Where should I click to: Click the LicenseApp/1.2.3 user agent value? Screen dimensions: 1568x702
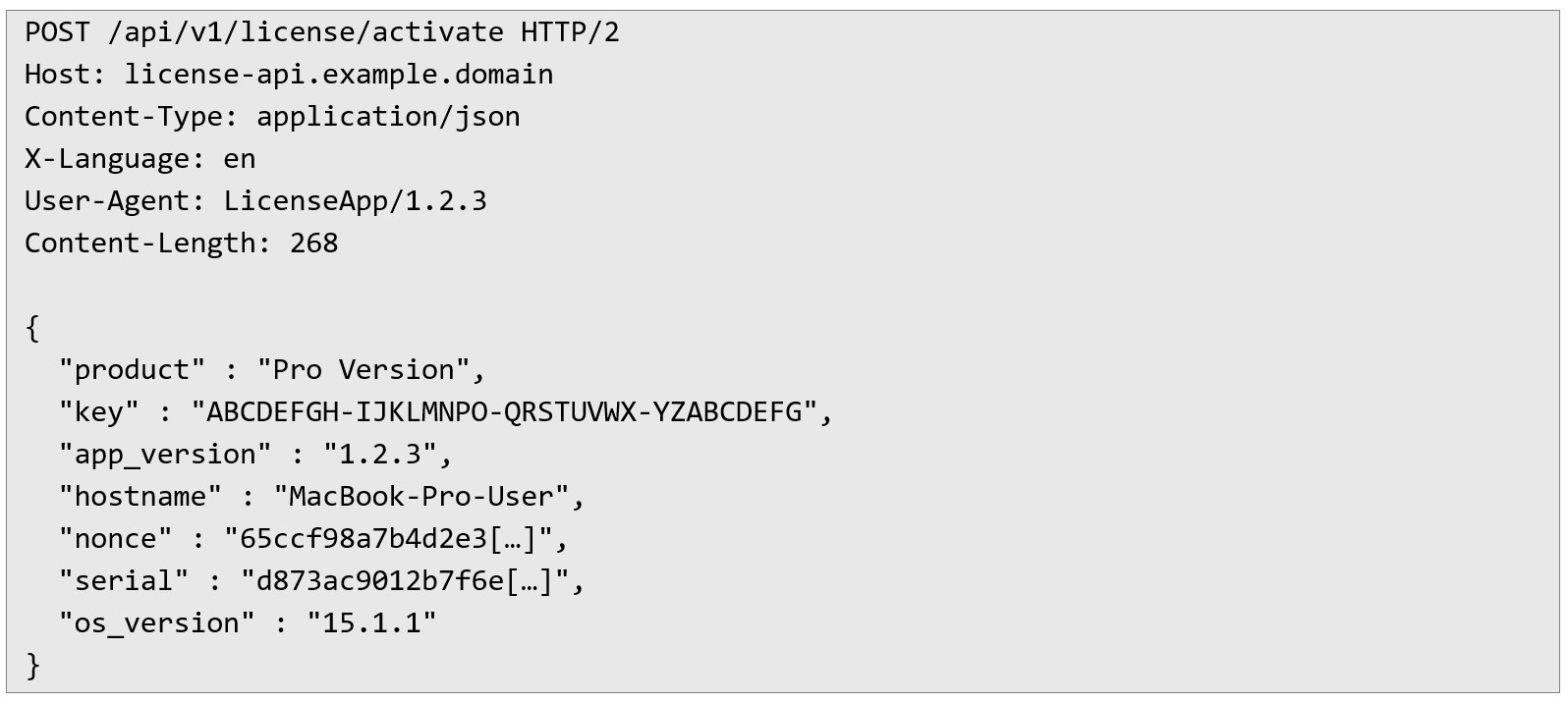(x=355, y=201)
